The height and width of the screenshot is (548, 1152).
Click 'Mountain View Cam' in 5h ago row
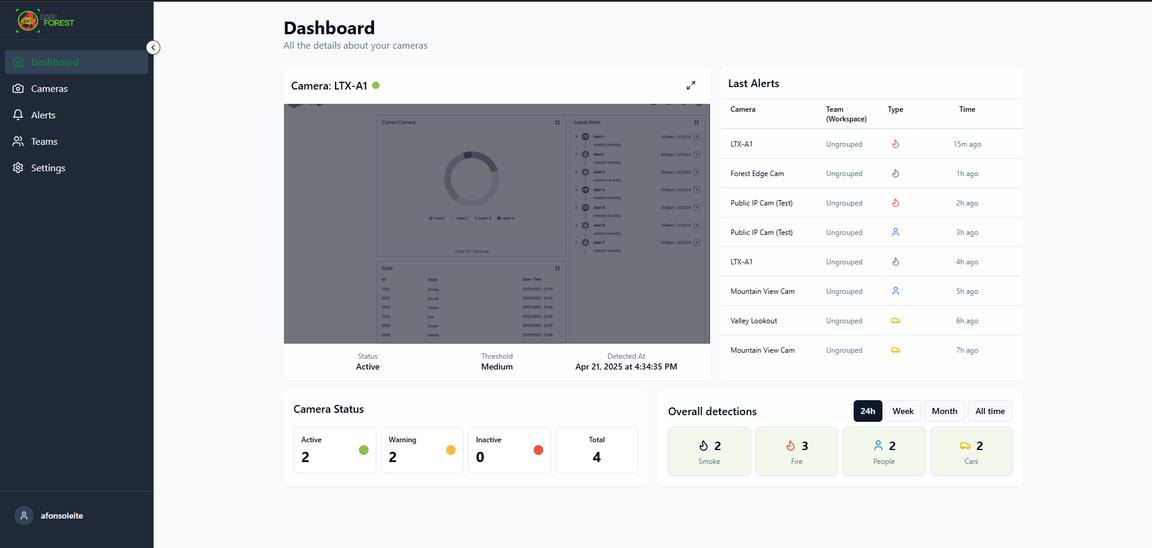763,291
